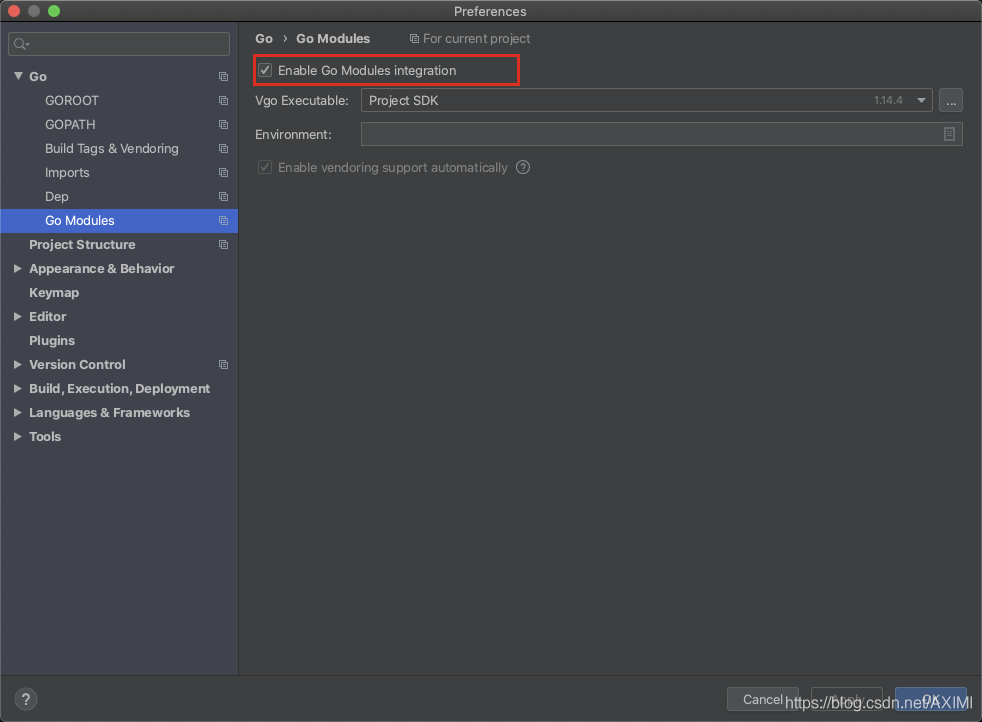Expand the Editor section
The height and width of the screenshot is (722, 982).
click(17, 316)
